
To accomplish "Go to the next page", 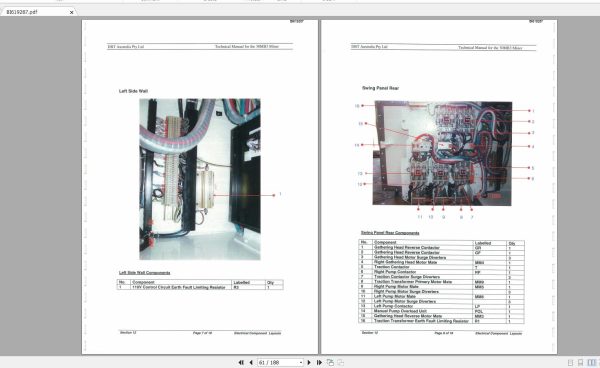I will tap(309, 362).
